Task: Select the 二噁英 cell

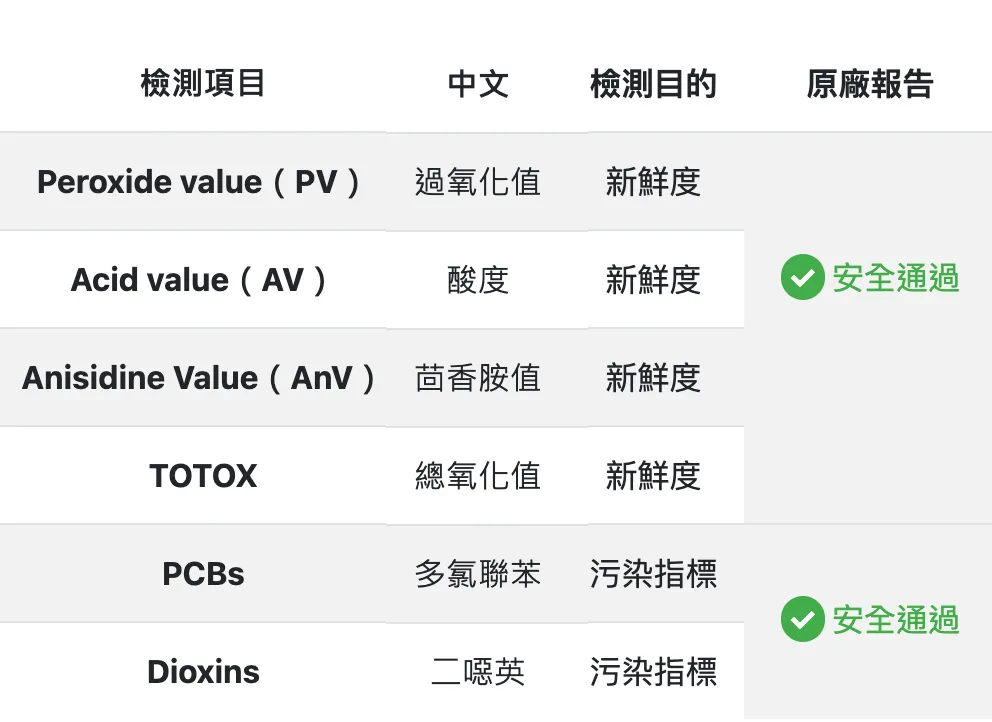Action: pyautogui.click(x=478, y=672)
